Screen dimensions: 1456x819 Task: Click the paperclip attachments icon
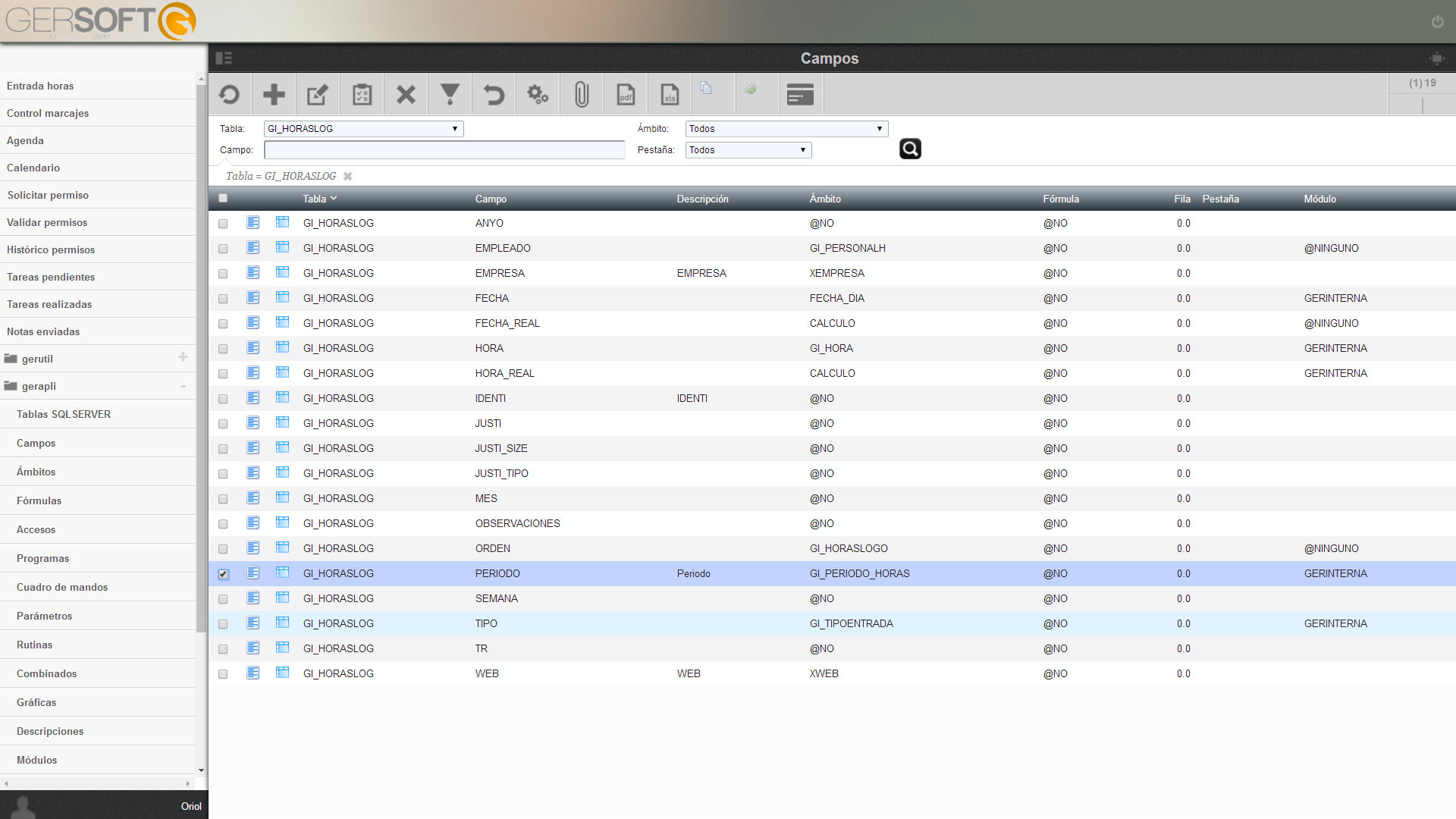[582, 95]
